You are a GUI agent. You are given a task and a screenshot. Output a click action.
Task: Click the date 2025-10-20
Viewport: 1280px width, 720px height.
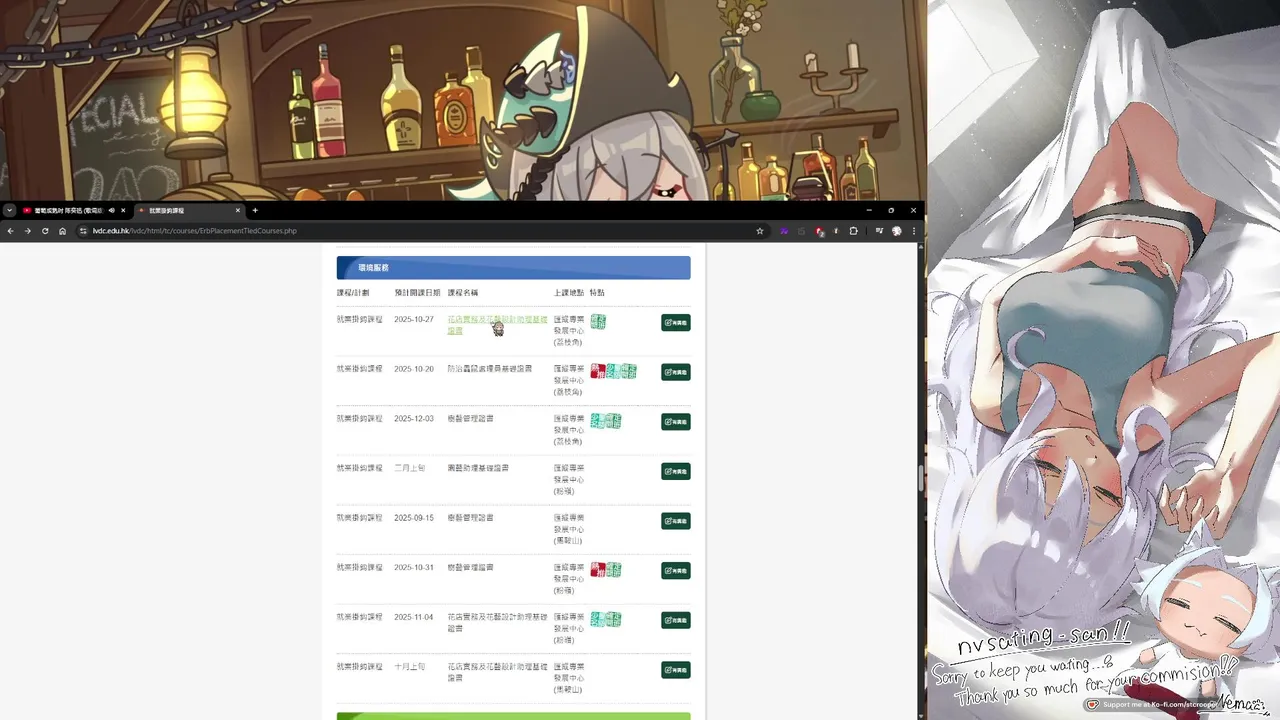point(414,369)
